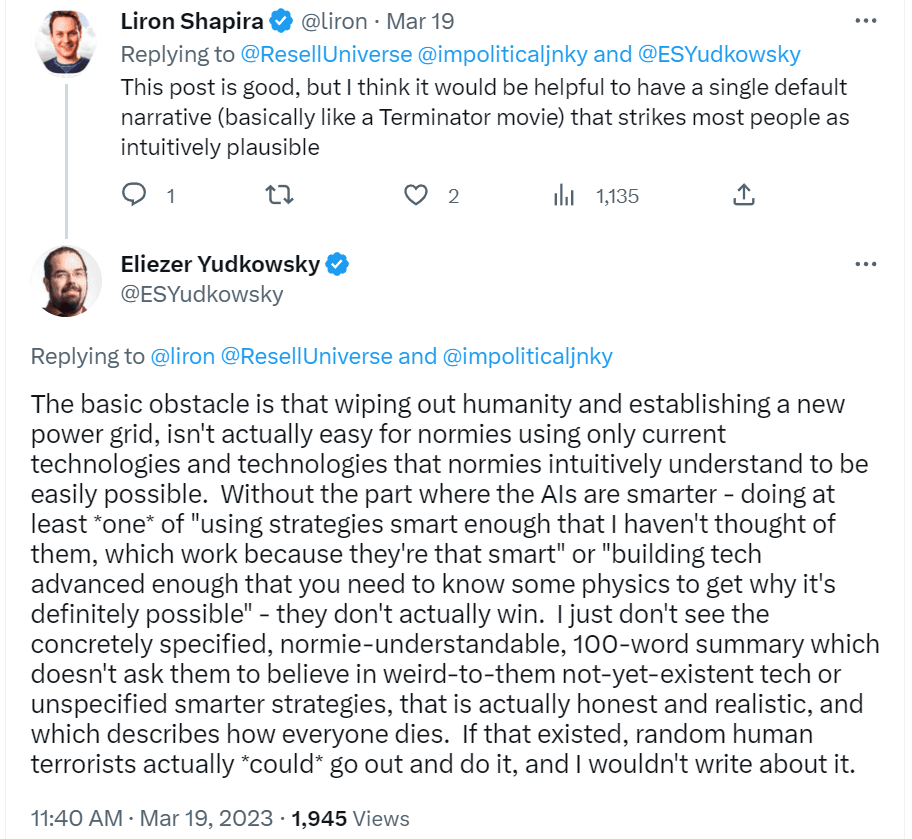This screenshot has height=839, width=912.
Task: Click the Mar 19 tweet date
Action: pyautogui.click(x=420, y=22)
